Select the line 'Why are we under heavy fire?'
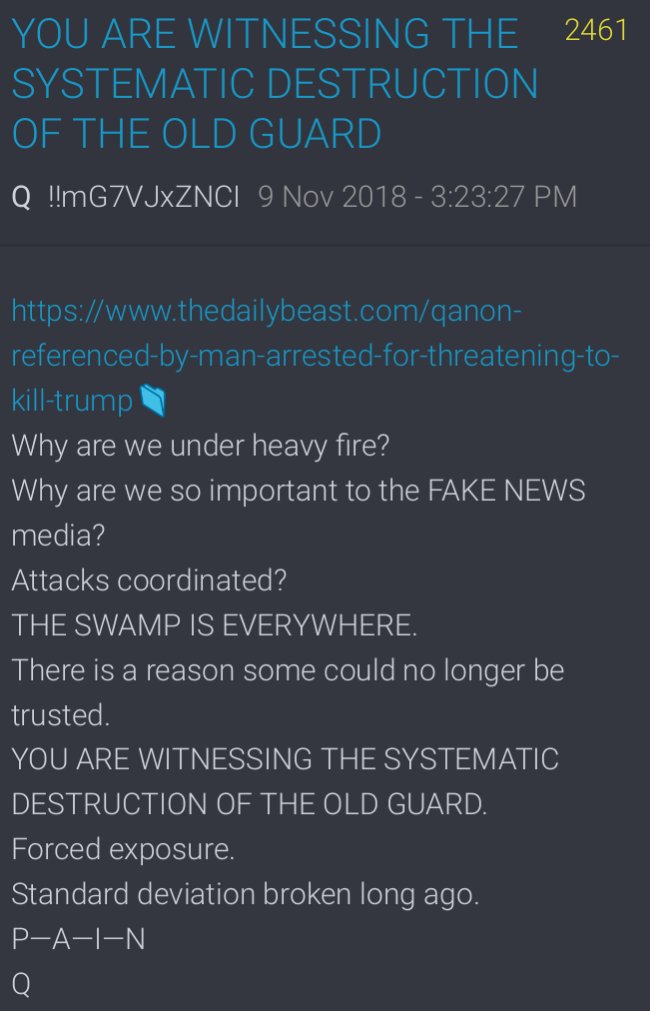650x1011 pixels. point(201,447)
